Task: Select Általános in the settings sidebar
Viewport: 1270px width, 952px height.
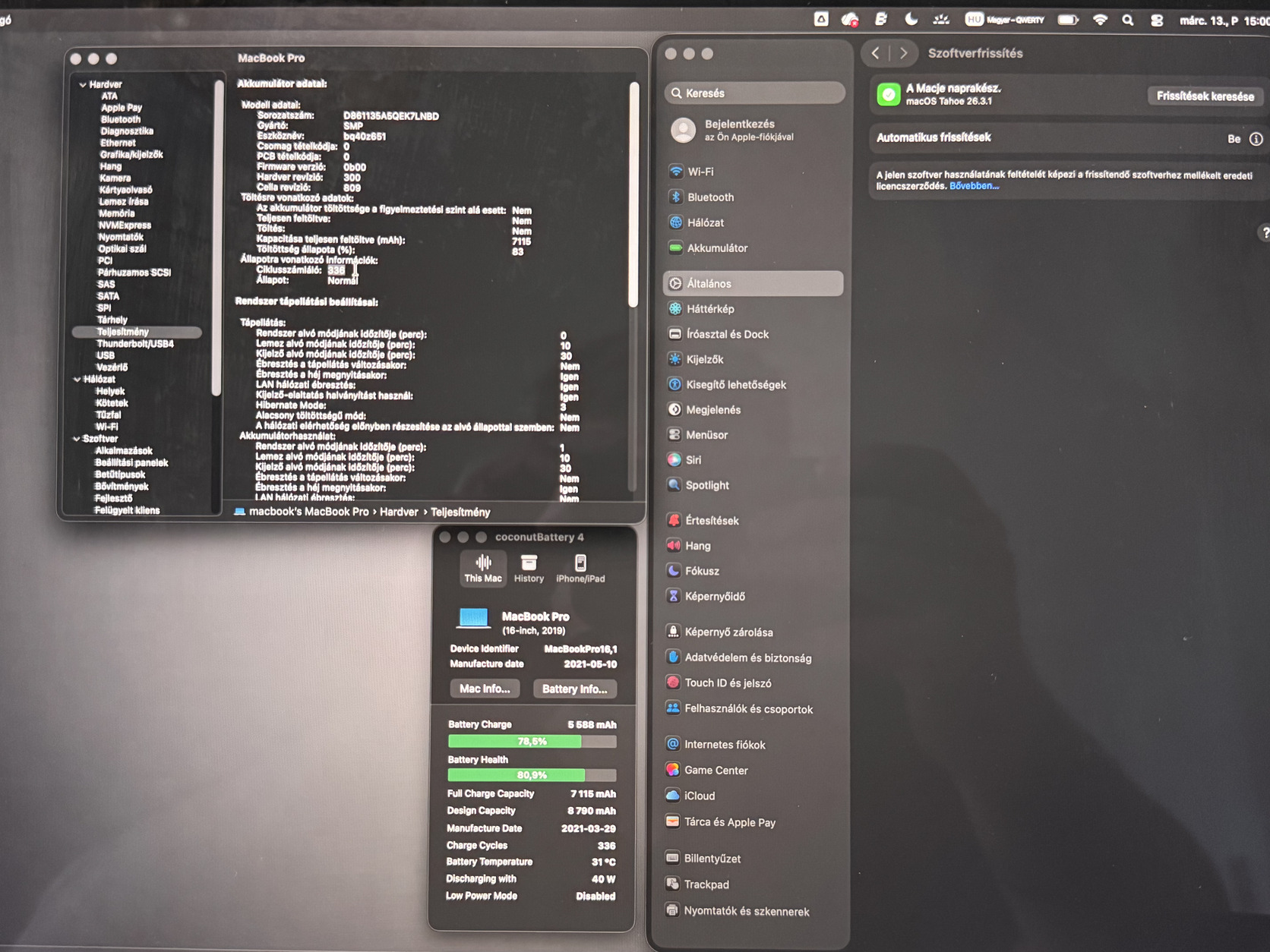Action: (753, 283)
